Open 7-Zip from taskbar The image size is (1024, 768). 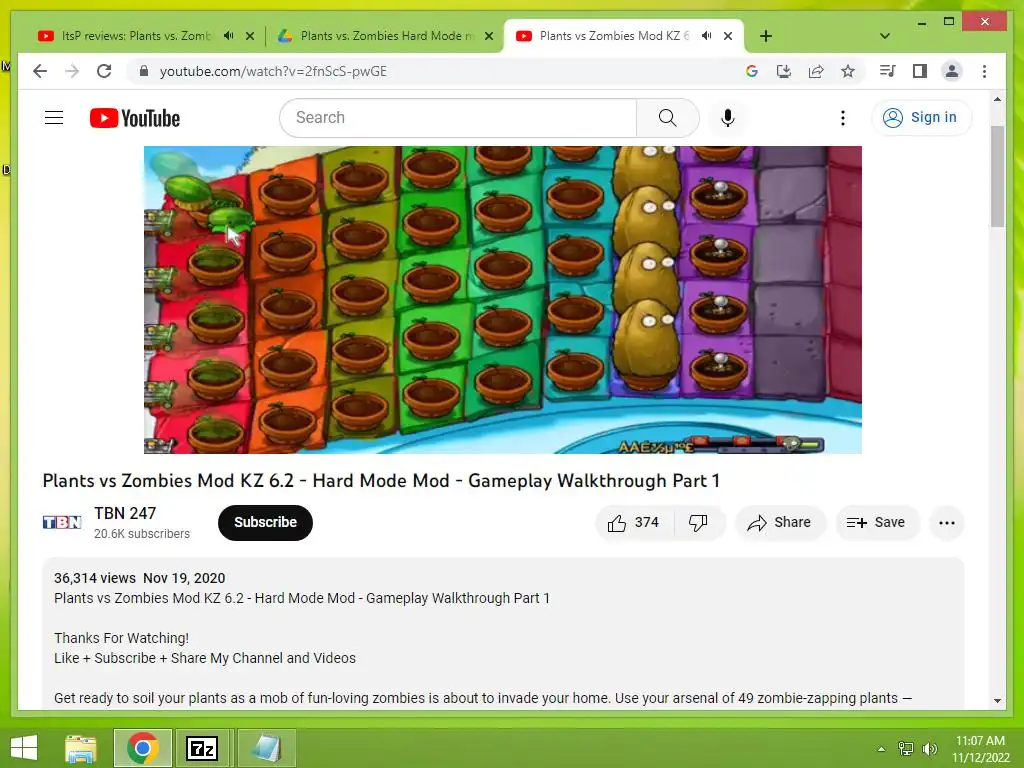coord(202,748)
